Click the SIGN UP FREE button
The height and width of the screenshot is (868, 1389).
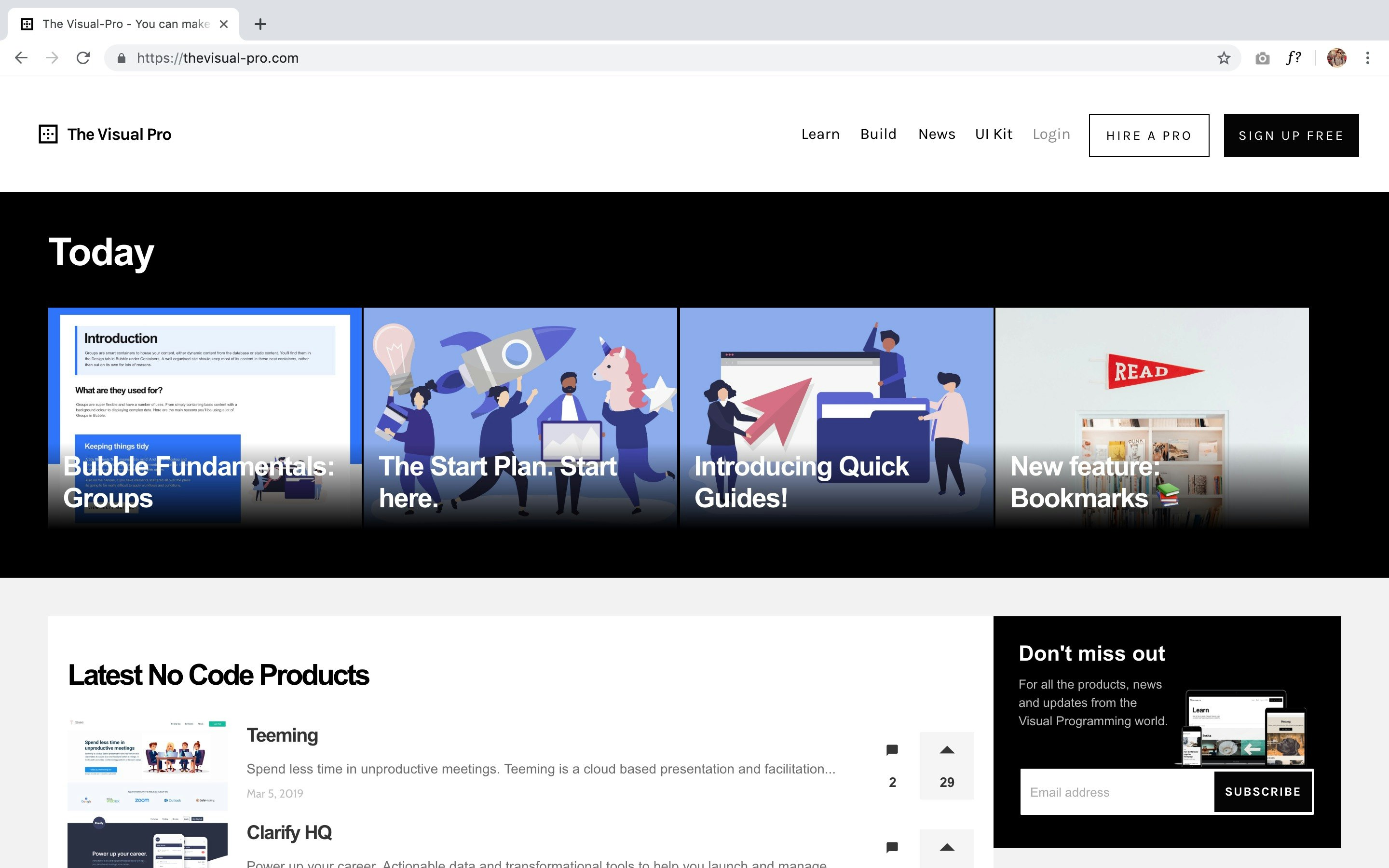1290,136
